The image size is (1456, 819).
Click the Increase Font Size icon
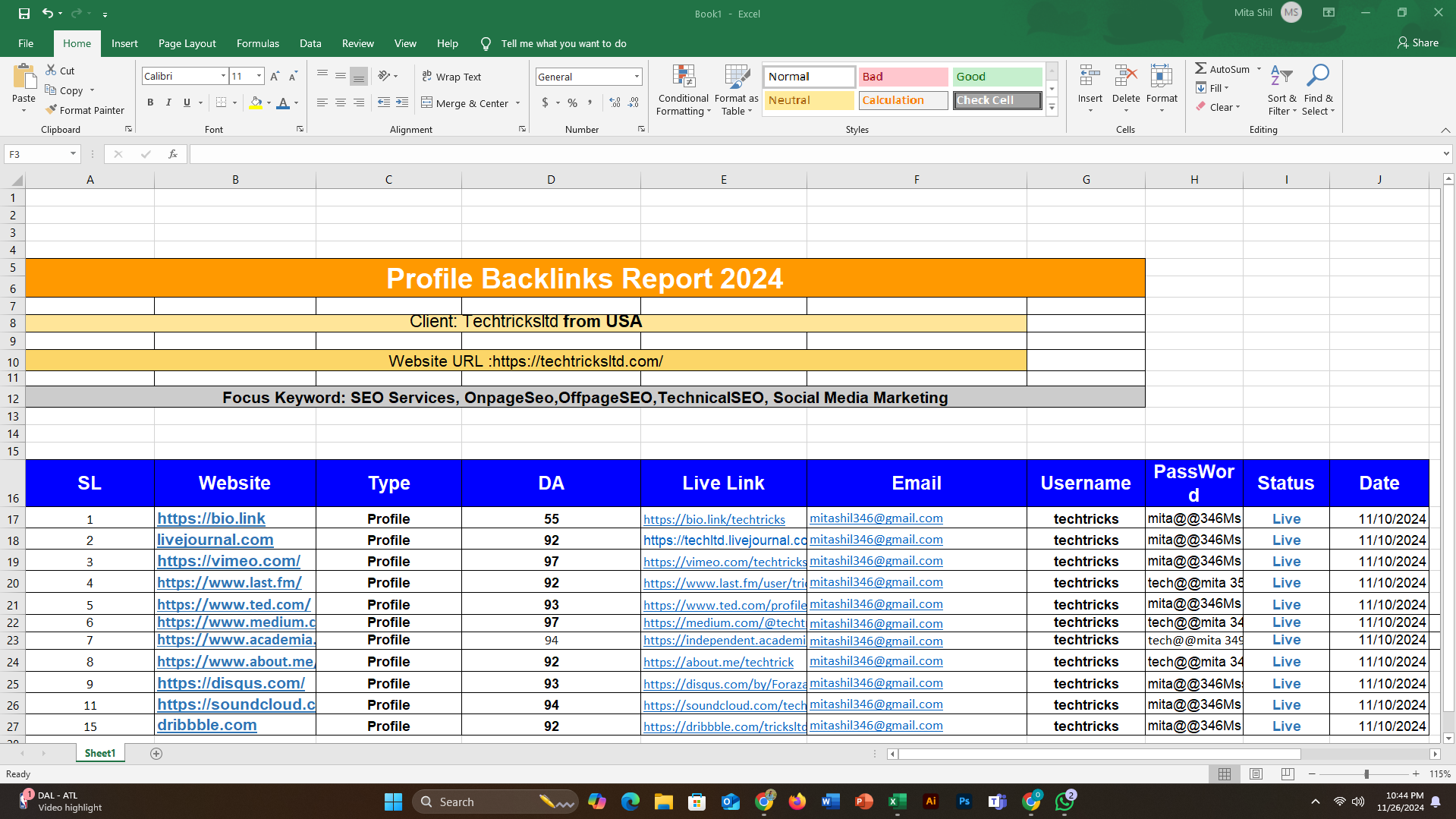point(275,77)
